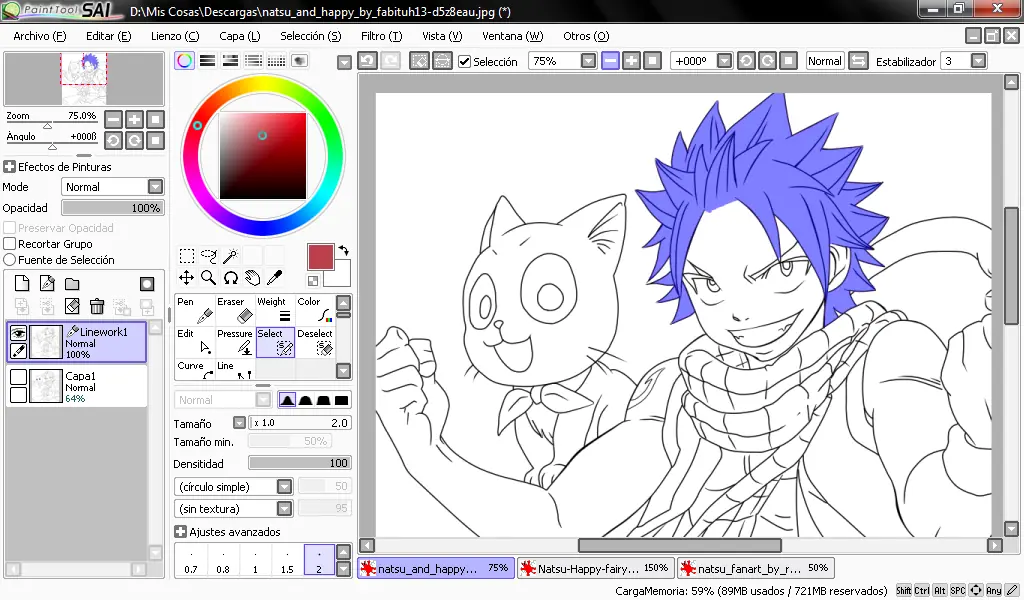Delete layer with trash icon

pos(97,306)
